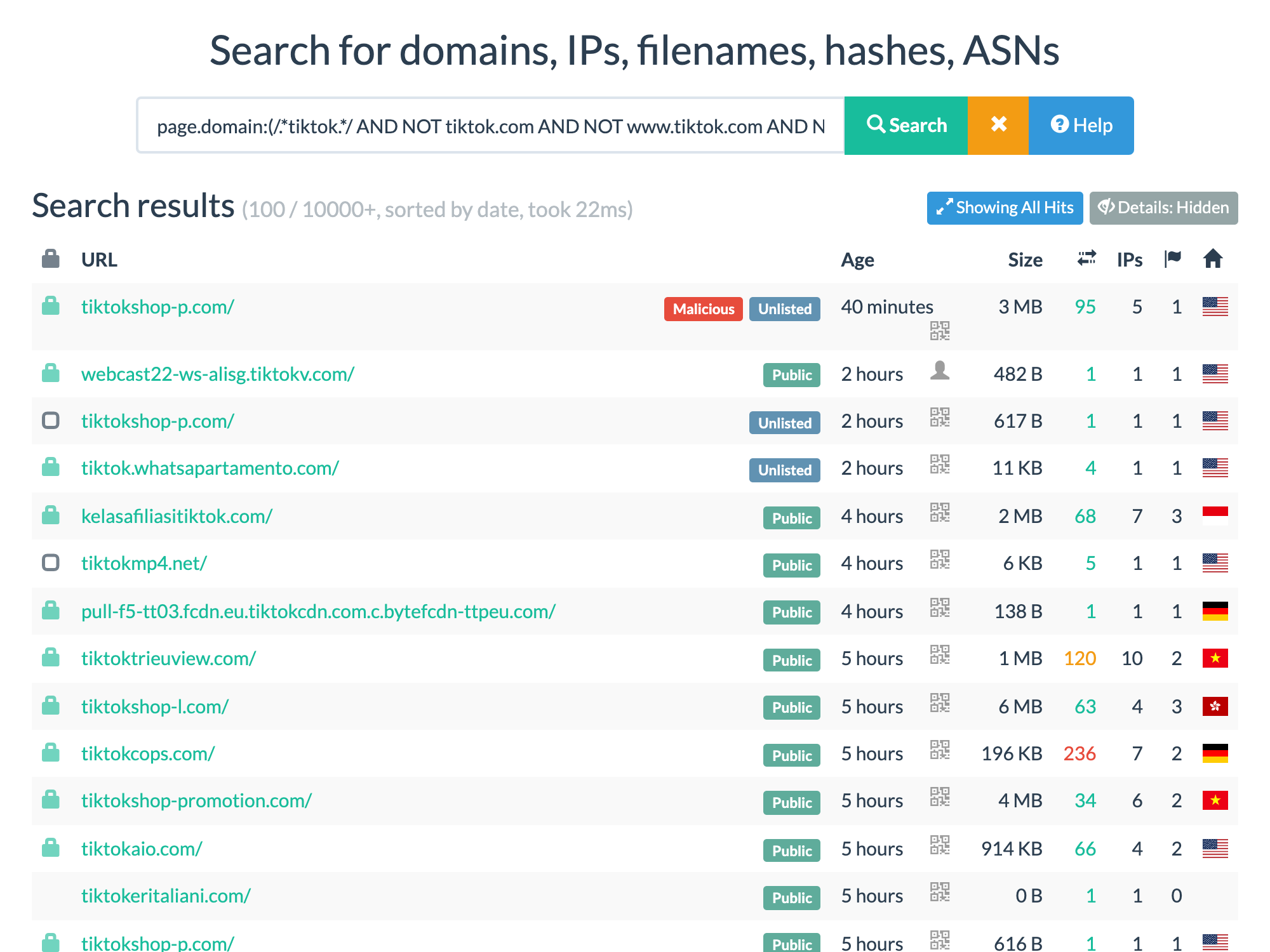Screen dimensions: 1270x952
Task: Toggle the Showing All Hits button
Action: (x=1005, y=208)
